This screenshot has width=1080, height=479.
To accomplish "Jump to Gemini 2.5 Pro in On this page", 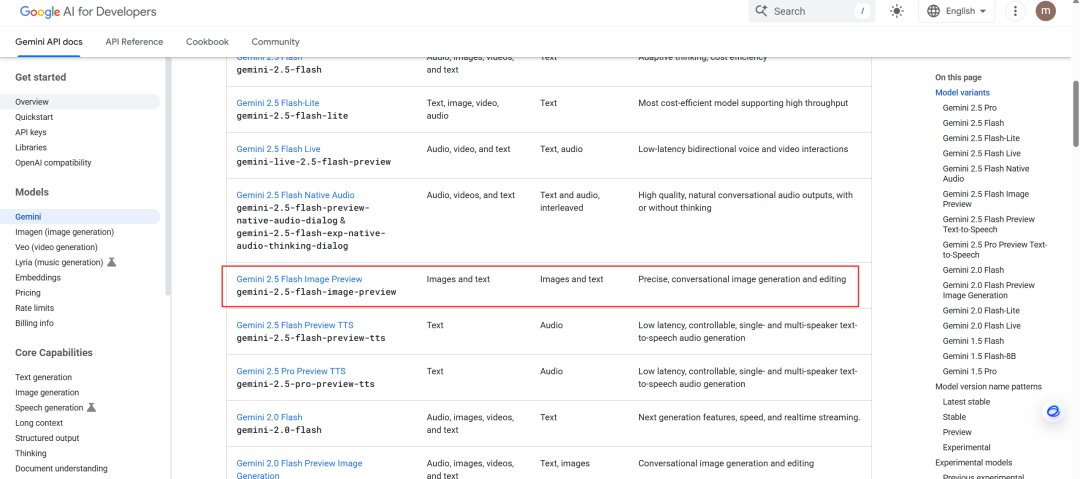I will coord(969,108).
